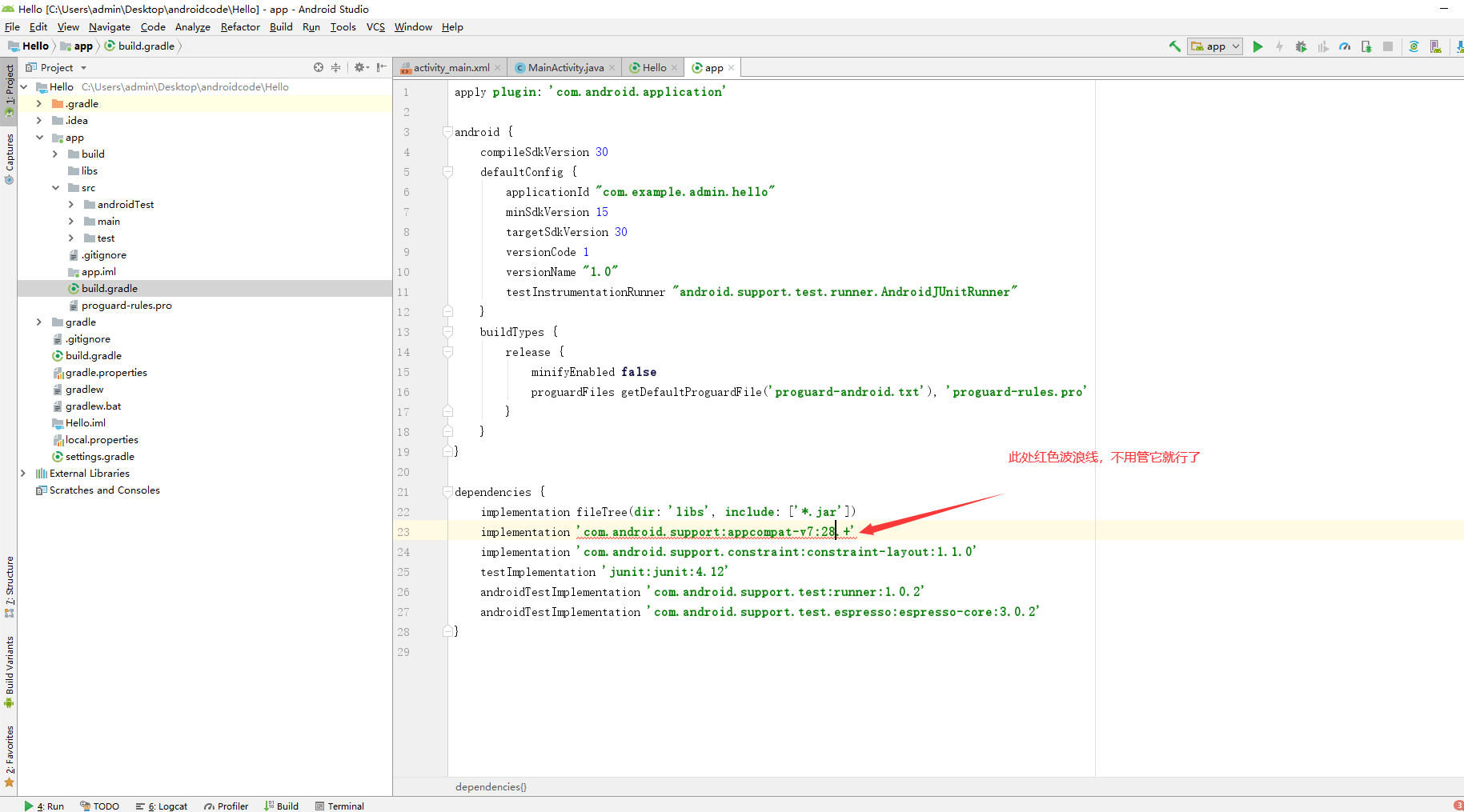Sync project with Gradle files icon
This screenshot has height=812, width=1464.
tap(1414, 46)
